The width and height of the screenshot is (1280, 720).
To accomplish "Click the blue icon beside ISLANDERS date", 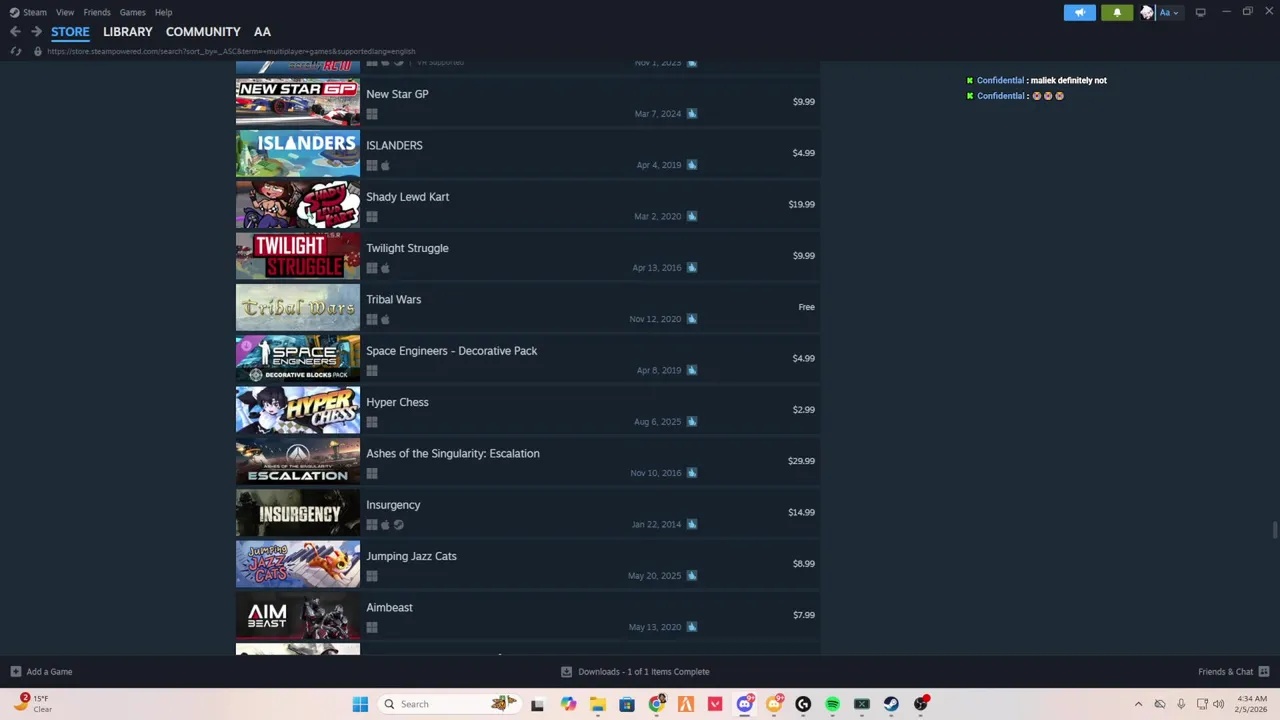I will [691, 165].
